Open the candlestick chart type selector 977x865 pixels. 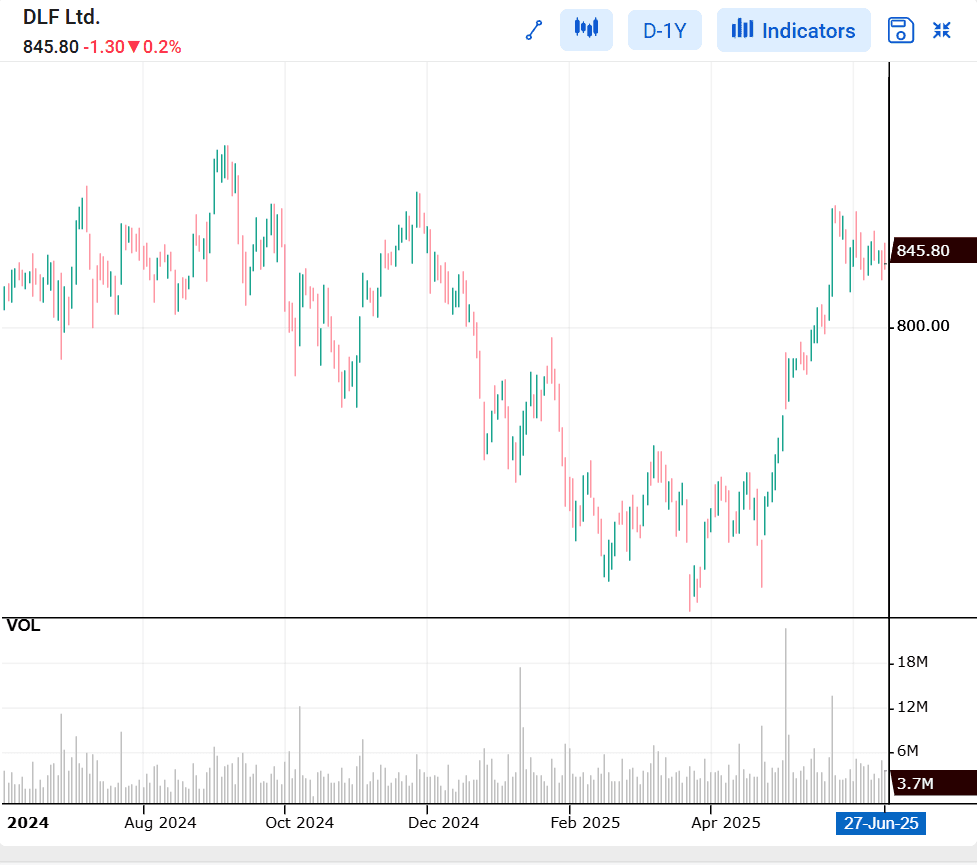tap(586, 30)
